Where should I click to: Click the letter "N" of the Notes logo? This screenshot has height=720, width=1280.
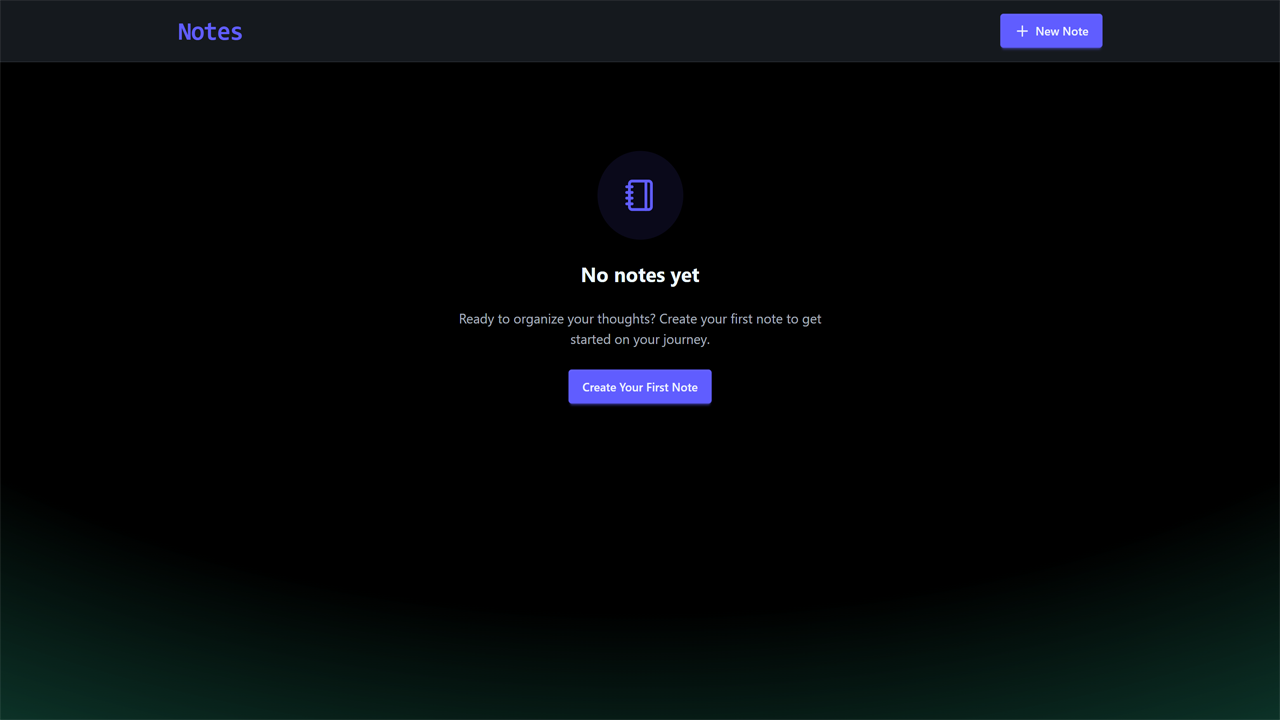184,32
